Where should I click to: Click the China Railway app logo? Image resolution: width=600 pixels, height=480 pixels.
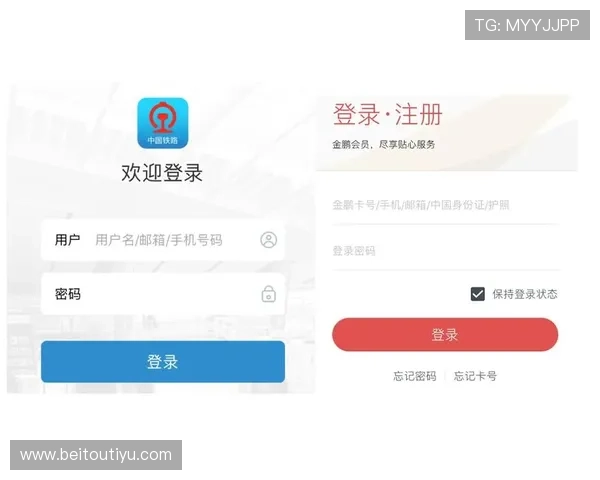[163, 123]
